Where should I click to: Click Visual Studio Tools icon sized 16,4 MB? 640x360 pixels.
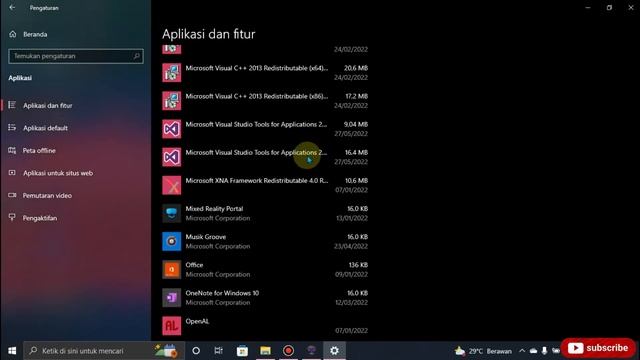coord(171,157)
